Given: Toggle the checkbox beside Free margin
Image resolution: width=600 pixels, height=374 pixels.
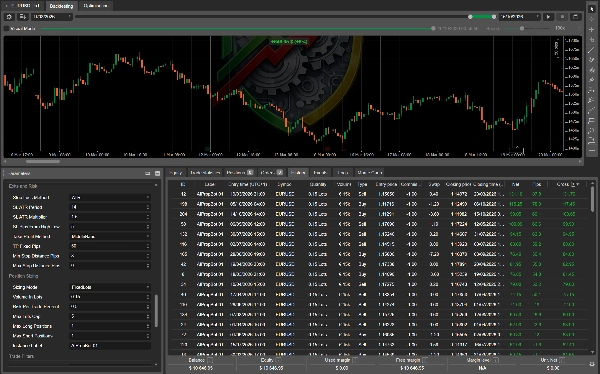Looking at the screenshot, I should point(425,360).
